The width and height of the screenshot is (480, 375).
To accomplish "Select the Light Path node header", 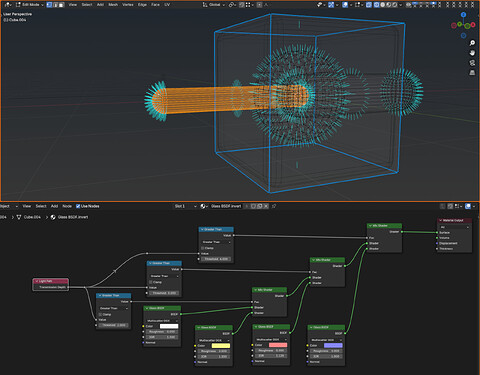I will 51,281.
